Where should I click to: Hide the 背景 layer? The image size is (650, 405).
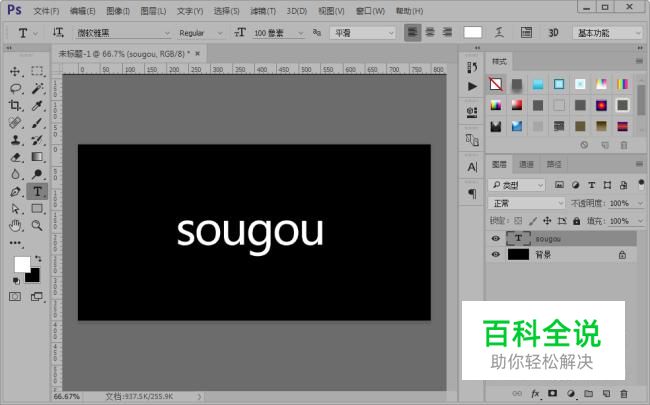495,255
